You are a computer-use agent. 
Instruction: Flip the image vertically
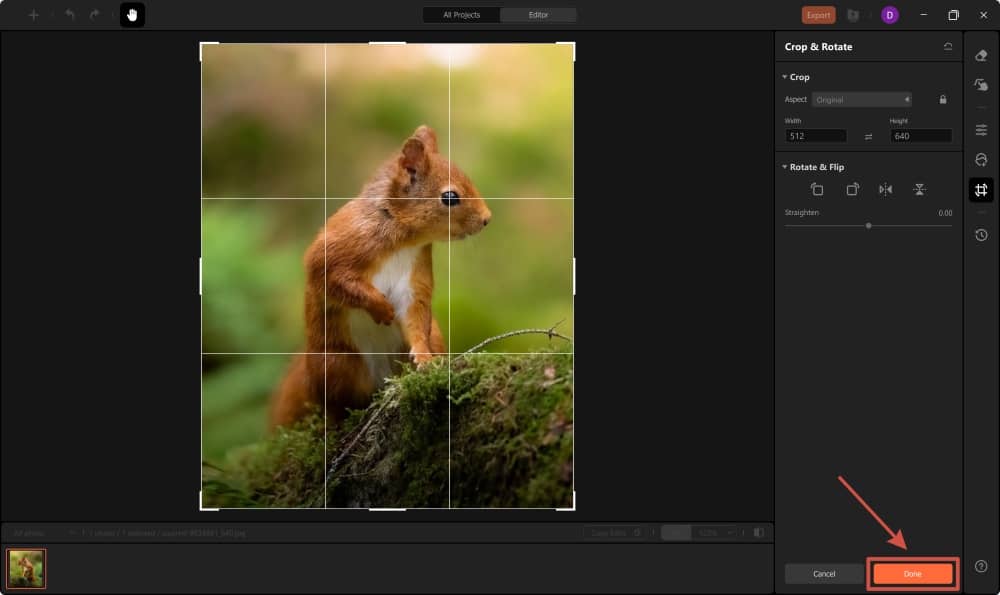point(919,189)
